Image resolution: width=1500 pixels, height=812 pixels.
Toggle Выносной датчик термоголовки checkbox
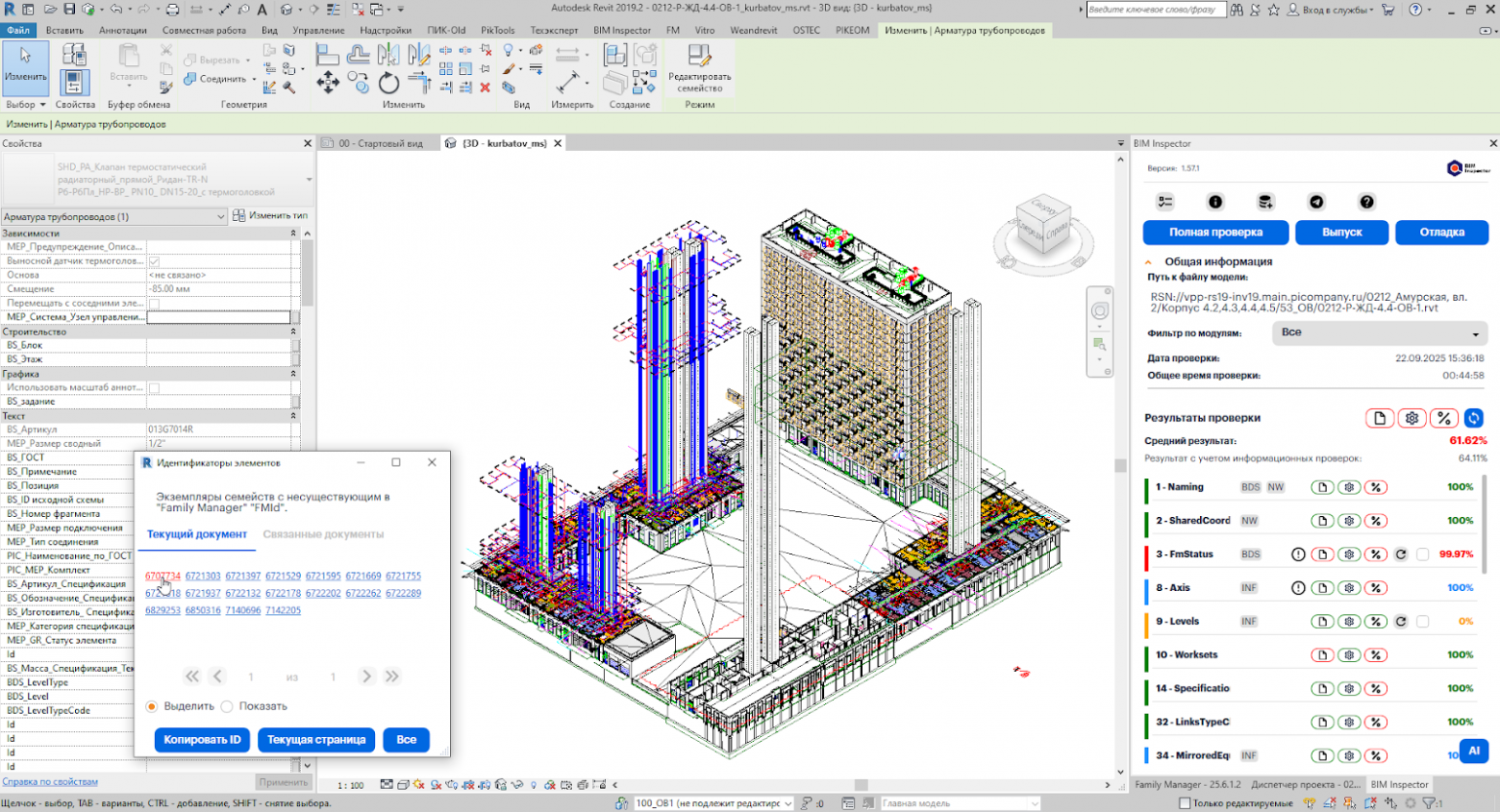pos(154,261)
